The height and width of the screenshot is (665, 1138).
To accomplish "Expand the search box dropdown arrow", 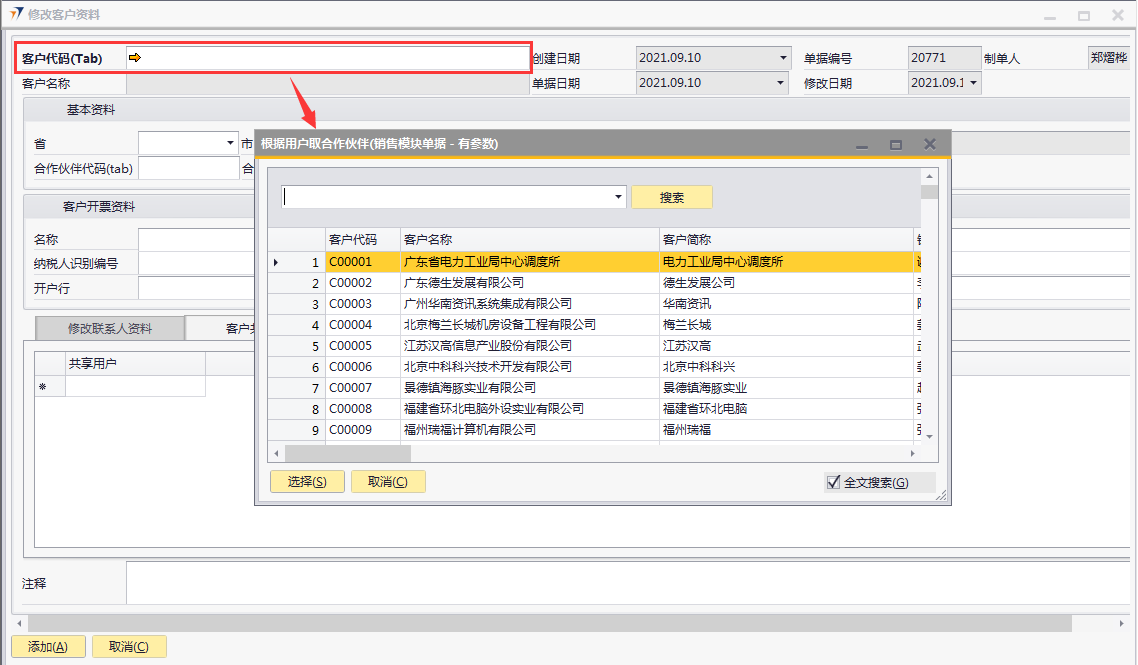I will click(x=619, y=197).
